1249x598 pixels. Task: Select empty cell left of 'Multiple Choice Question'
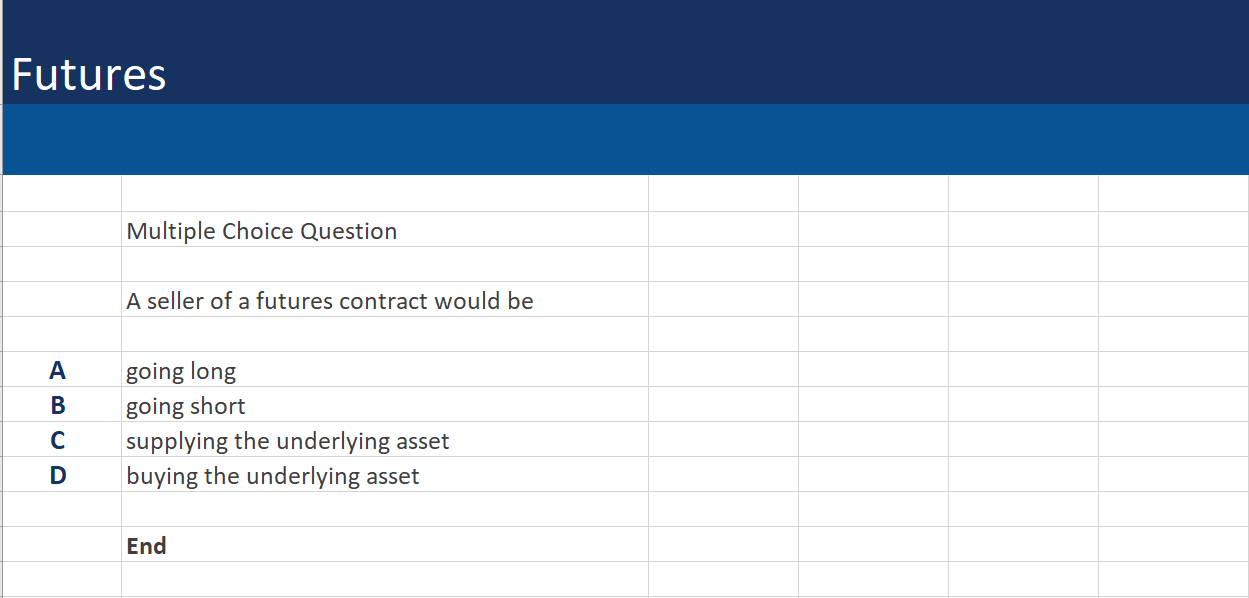[x=62, y=230]
